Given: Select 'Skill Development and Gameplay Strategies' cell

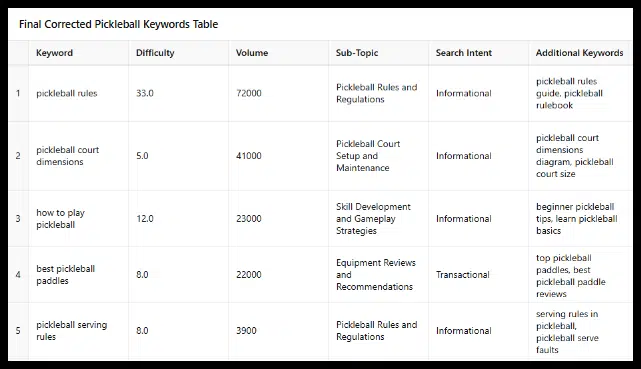Looking at the screenshot, I should coord(379,218).
